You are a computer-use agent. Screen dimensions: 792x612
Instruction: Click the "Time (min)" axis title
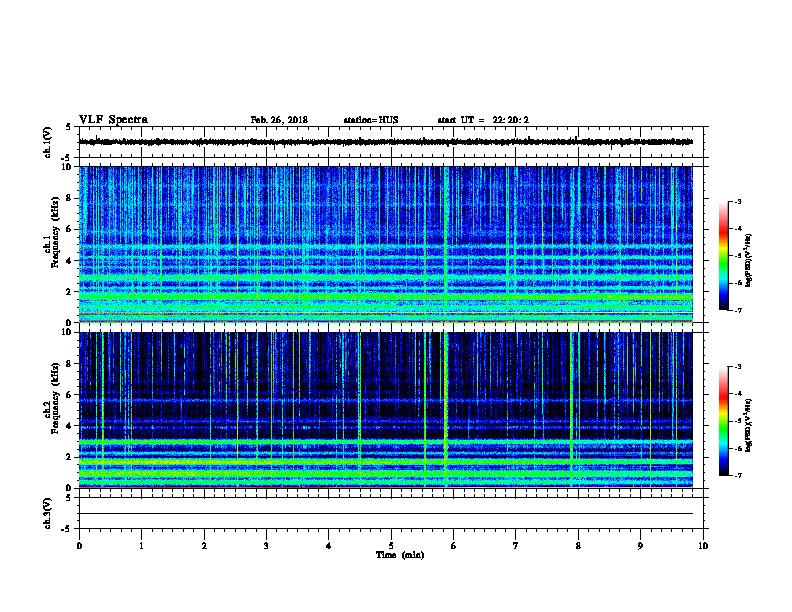click(400, 555)
